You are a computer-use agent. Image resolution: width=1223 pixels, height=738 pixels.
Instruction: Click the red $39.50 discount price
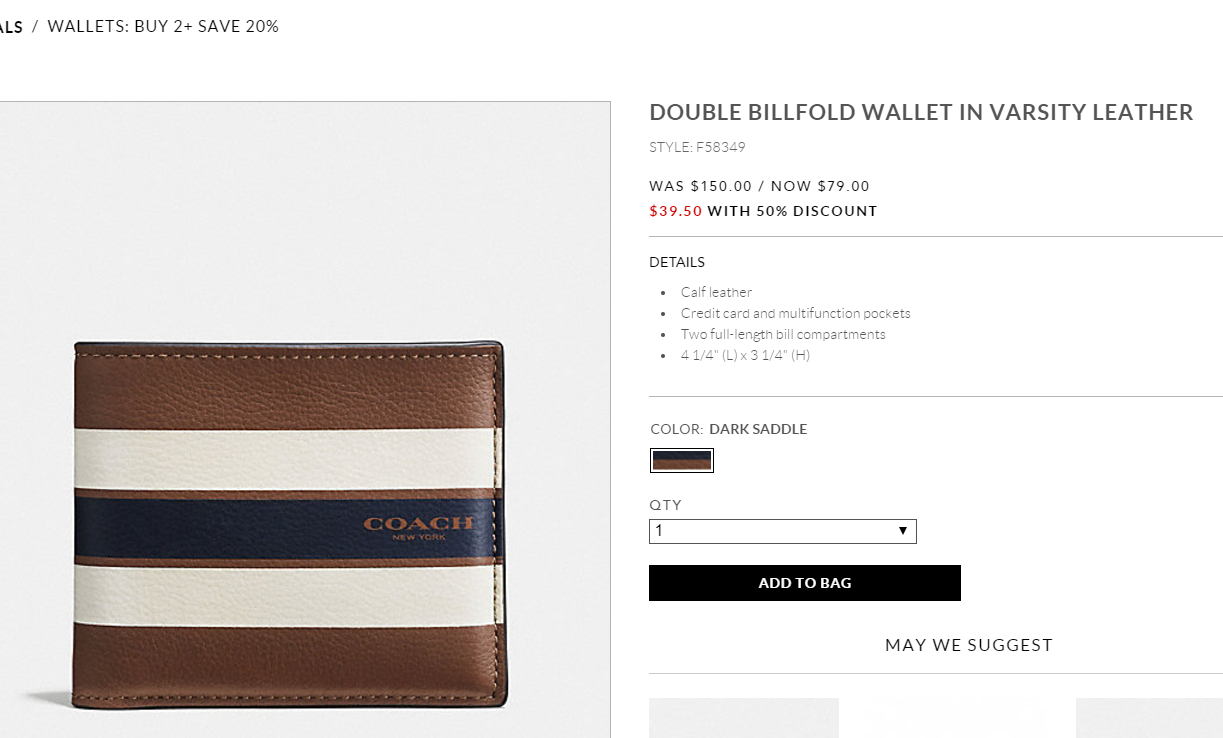tap(676, 211)
